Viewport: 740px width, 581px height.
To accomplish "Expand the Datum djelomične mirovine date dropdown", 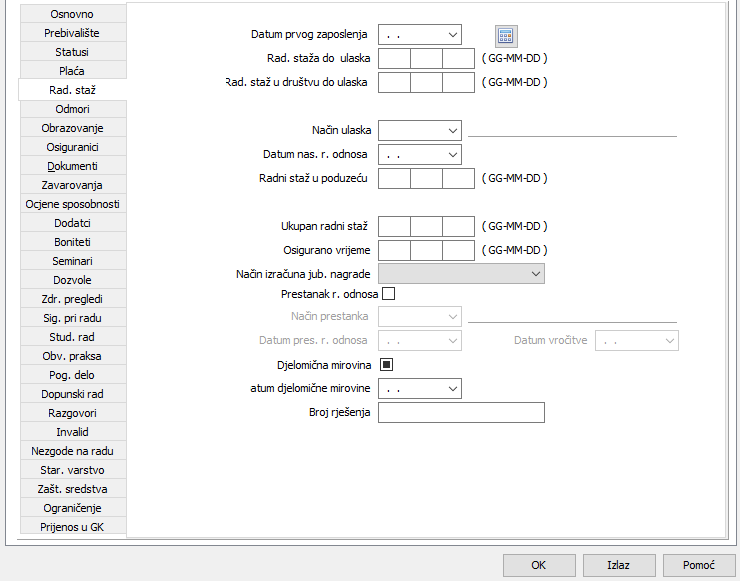I will pos(453,387).
